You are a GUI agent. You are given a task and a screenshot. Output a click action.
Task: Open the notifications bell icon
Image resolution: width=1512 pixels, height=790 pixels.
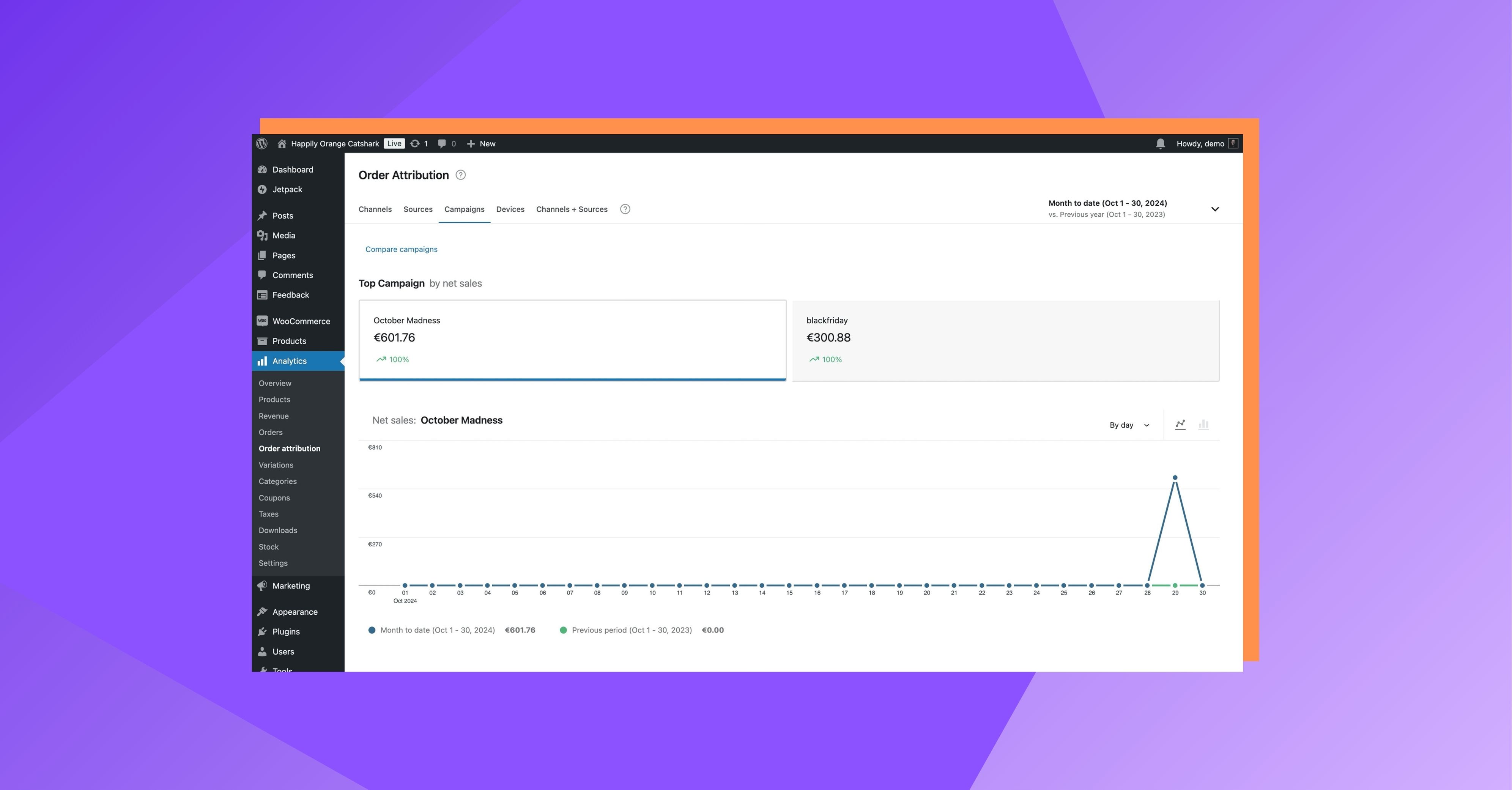1161,143
